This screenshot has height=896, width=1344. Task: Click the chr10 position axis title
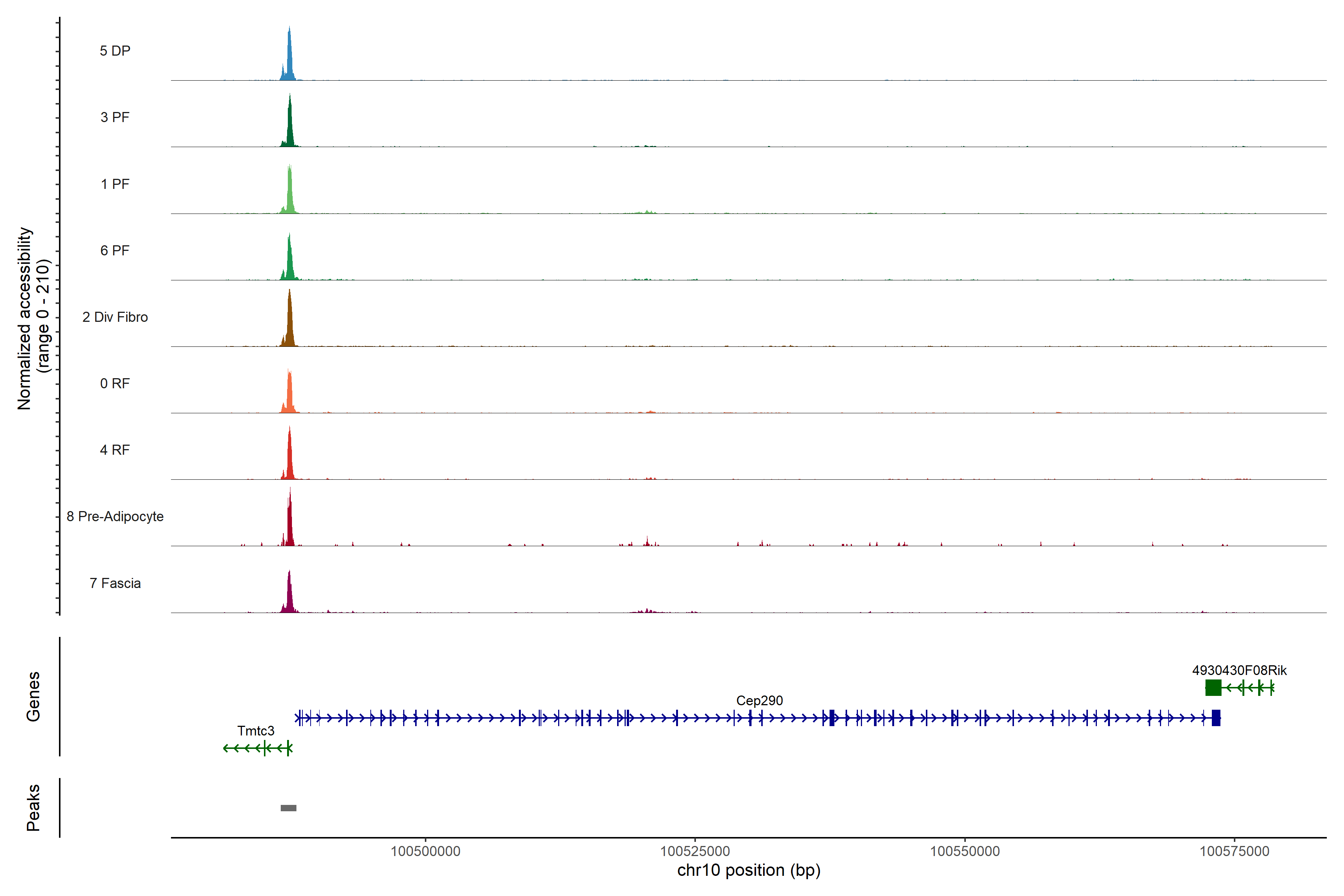click(x=749, y=870)
